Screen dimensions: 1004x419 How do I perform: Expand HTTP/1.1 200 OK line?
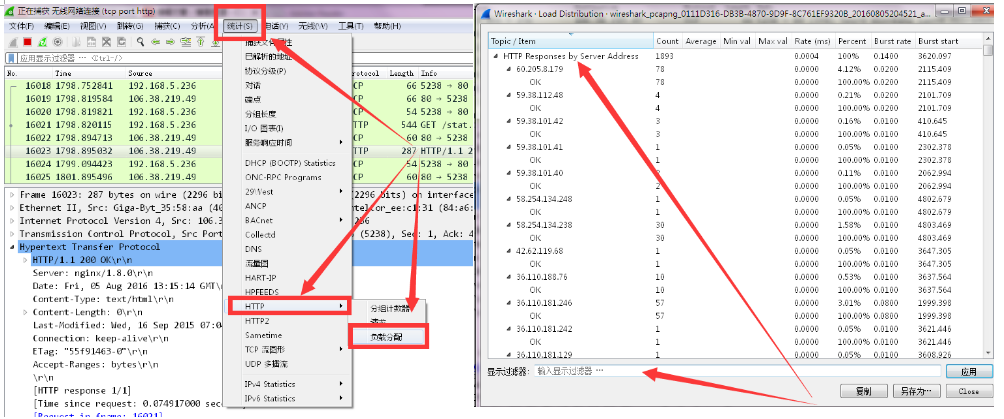25,260
